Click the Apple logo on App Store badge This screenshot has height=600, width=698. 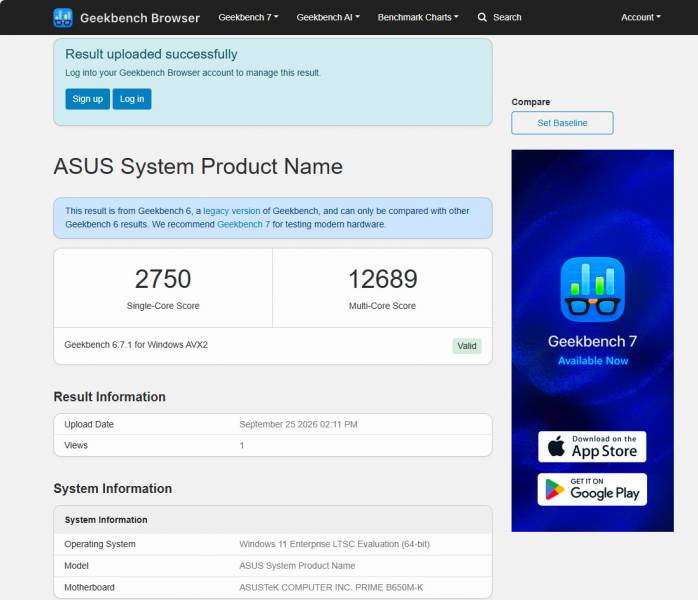click(556, 446)
